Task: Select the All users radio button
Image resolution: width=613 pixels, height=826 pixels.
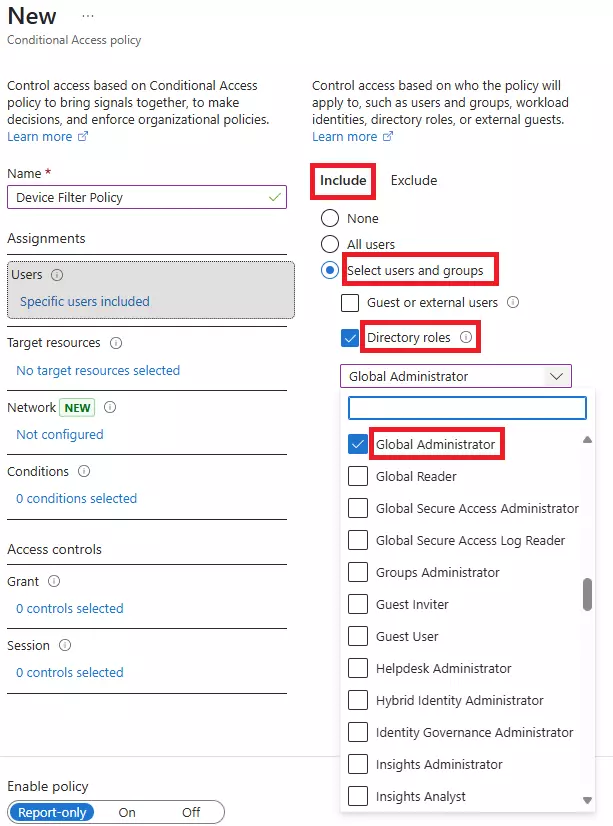Action: [330, 244]
